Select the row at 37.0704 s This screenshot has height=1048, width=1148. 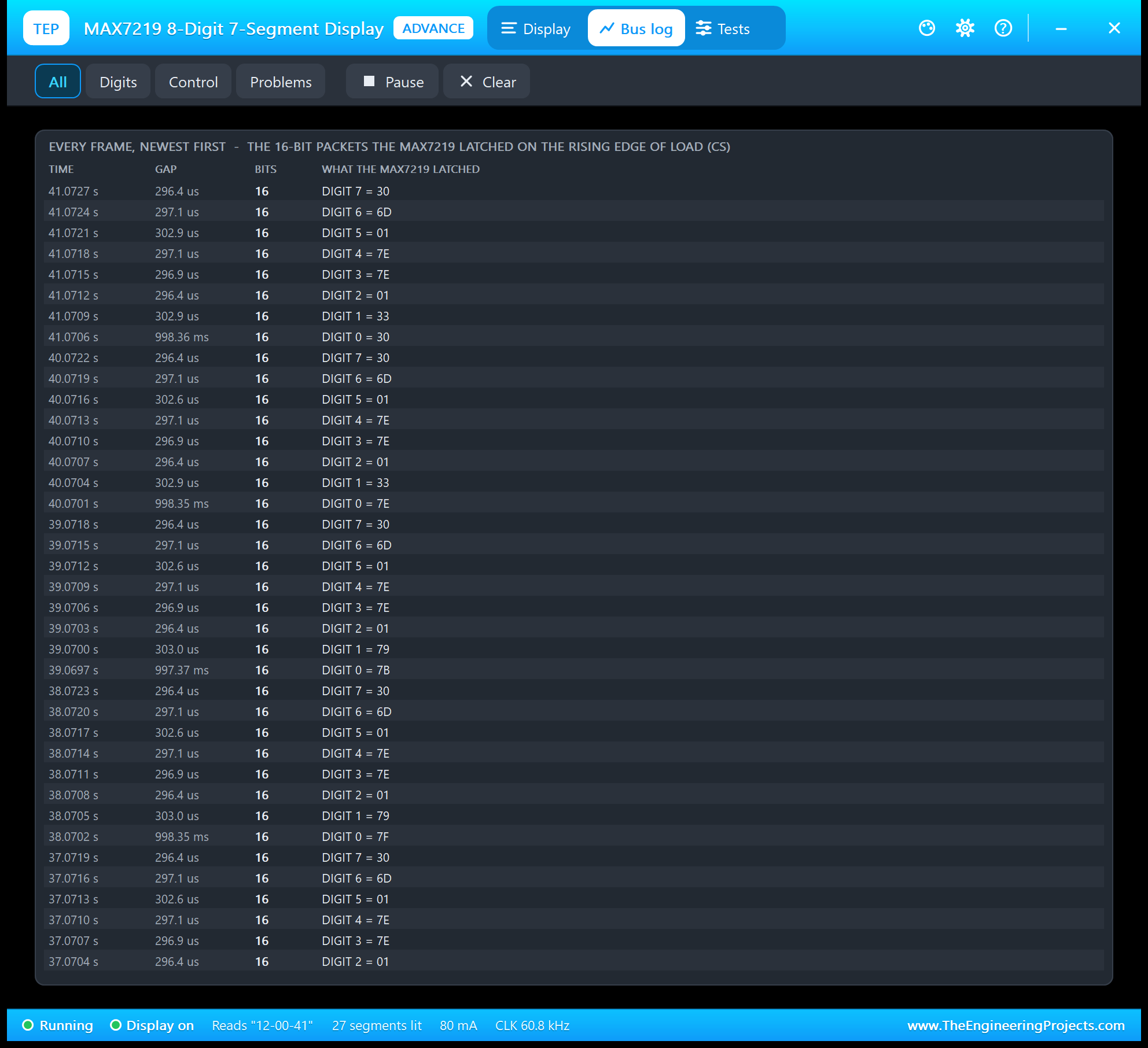coord(574,961)
